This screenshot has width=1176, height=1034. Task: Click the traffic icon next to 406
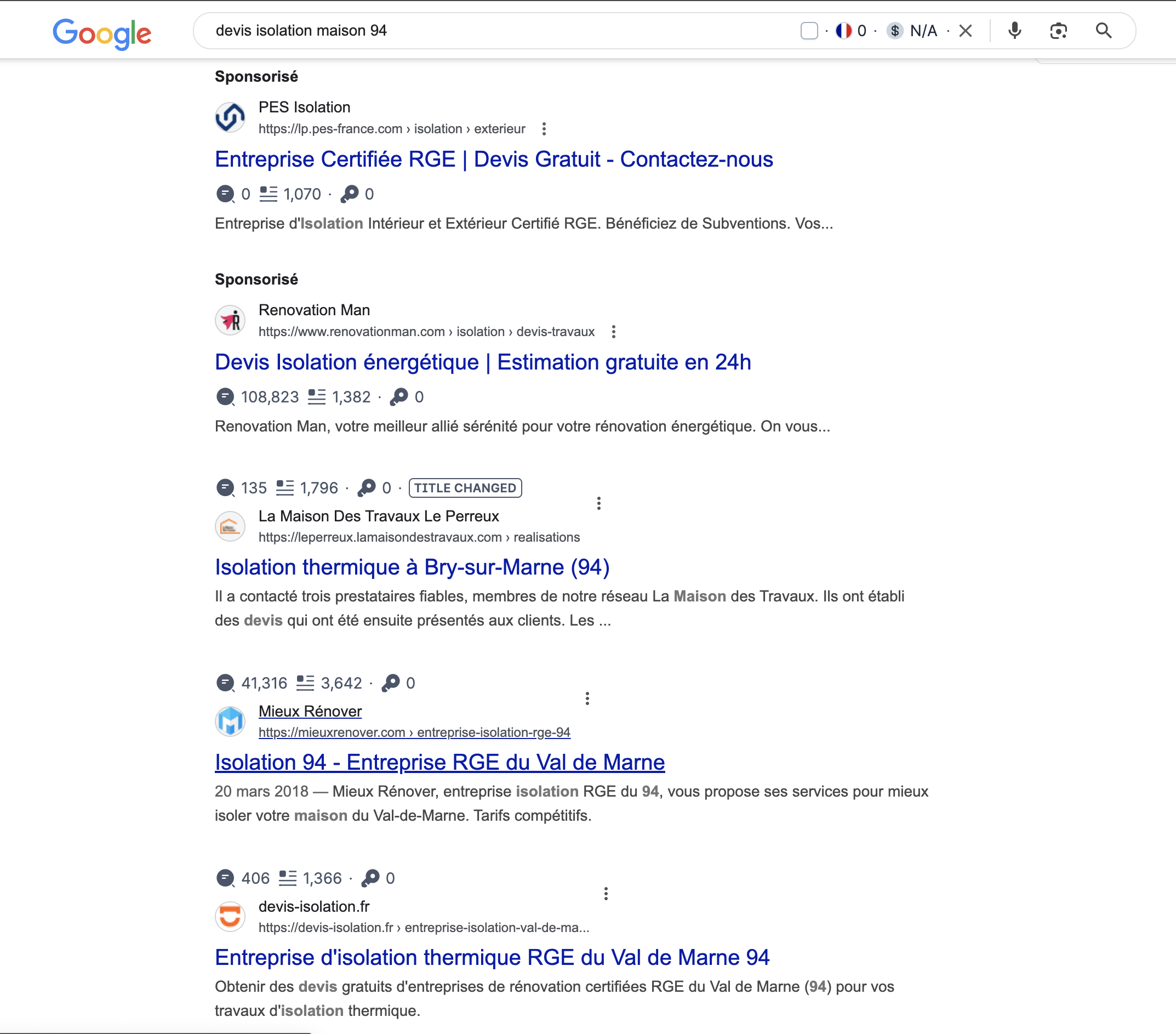tap(225, 878)
